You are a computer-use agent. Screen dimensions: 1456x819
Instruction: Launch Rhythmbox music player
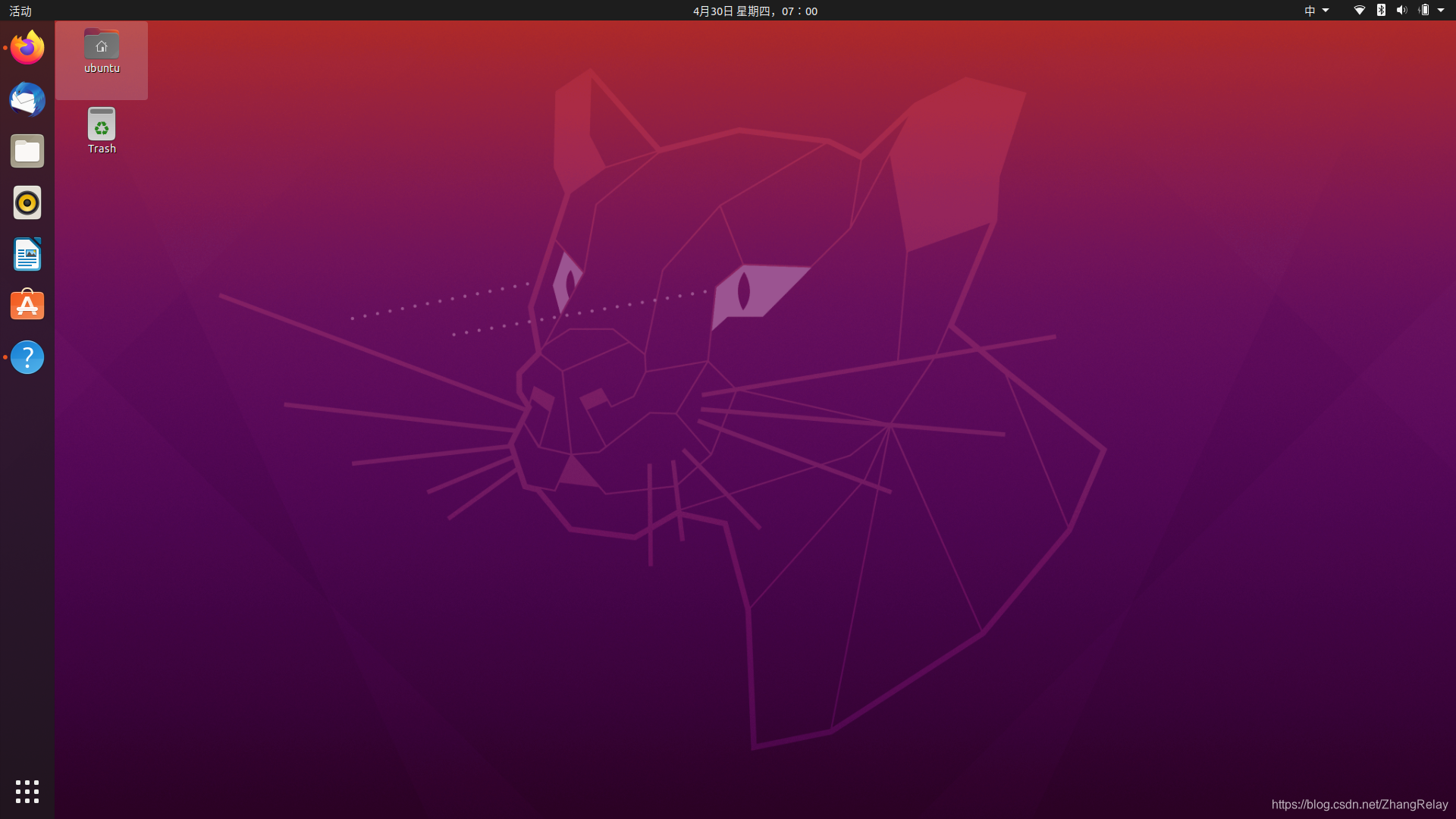click(27, 202)
